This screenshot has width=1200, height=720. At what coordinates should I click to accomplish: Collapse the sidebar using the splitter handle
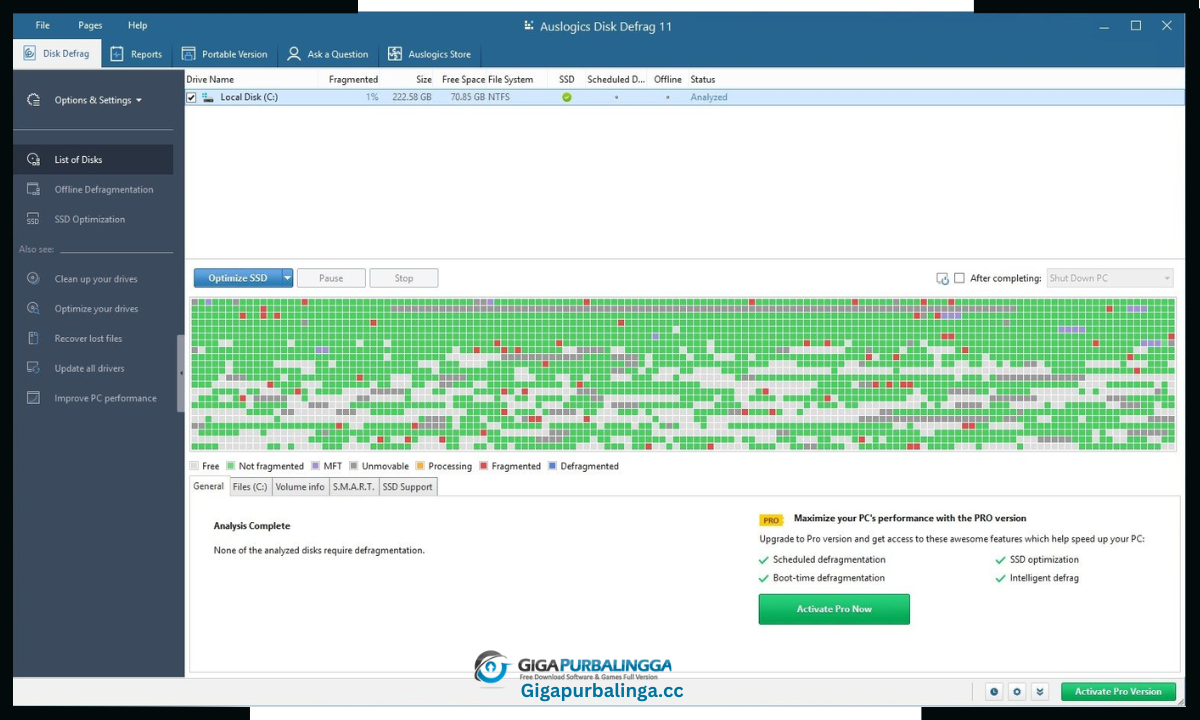pos(181,373)
